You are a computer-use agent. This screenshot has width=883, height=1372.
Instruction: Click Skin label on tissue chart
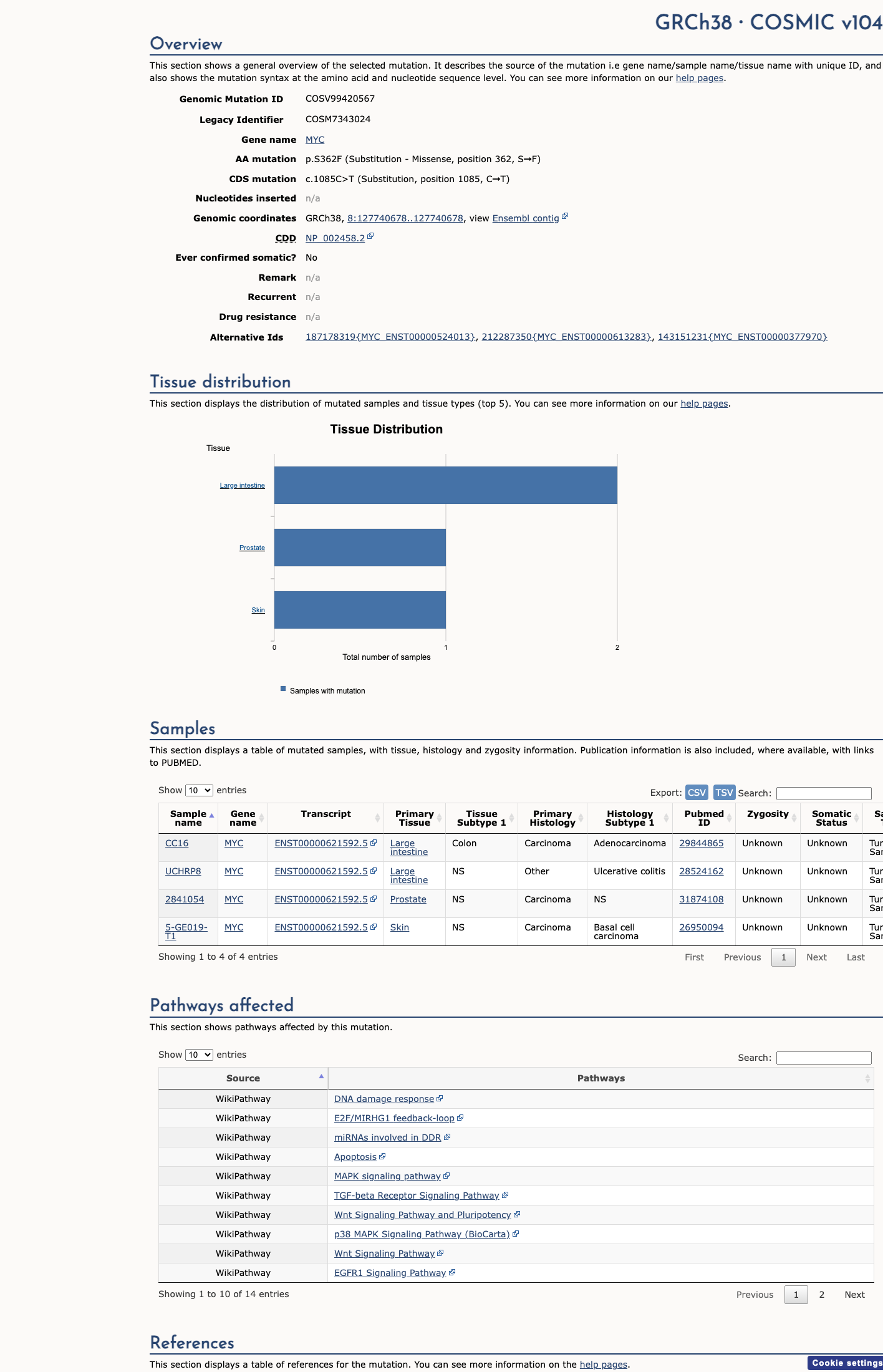point(258,610)
